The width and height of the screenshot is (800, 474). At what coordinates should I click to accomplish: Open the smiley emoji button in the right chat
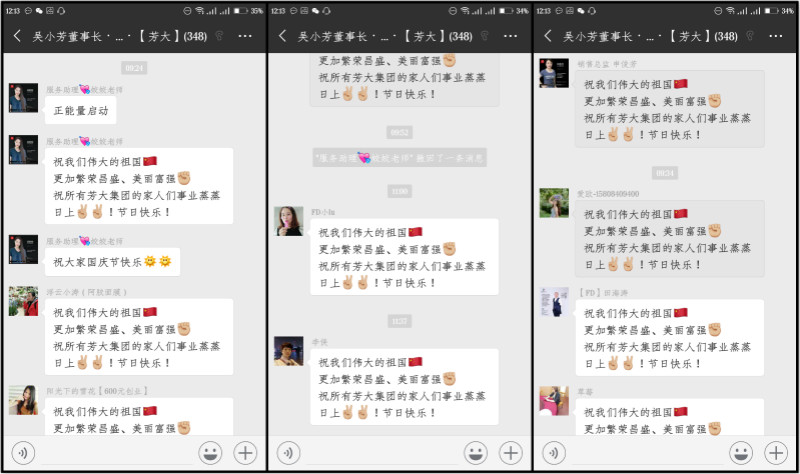[743, 452]
